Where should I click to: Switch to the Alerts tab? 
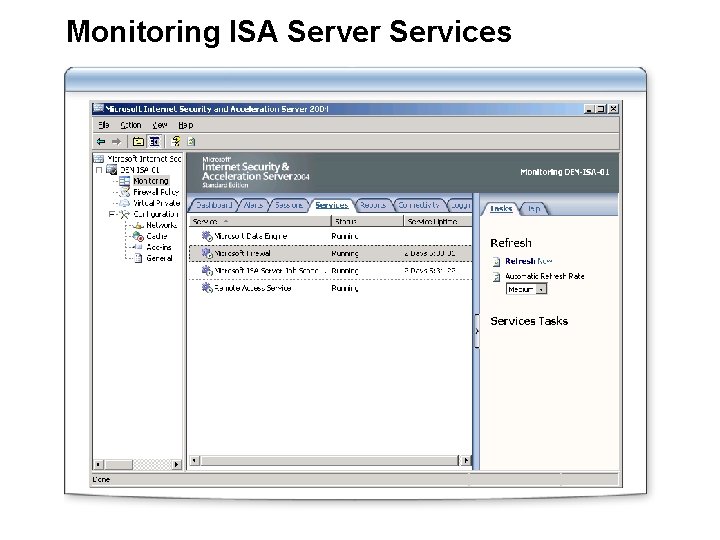pyautogui.click(x=253, y=205)
